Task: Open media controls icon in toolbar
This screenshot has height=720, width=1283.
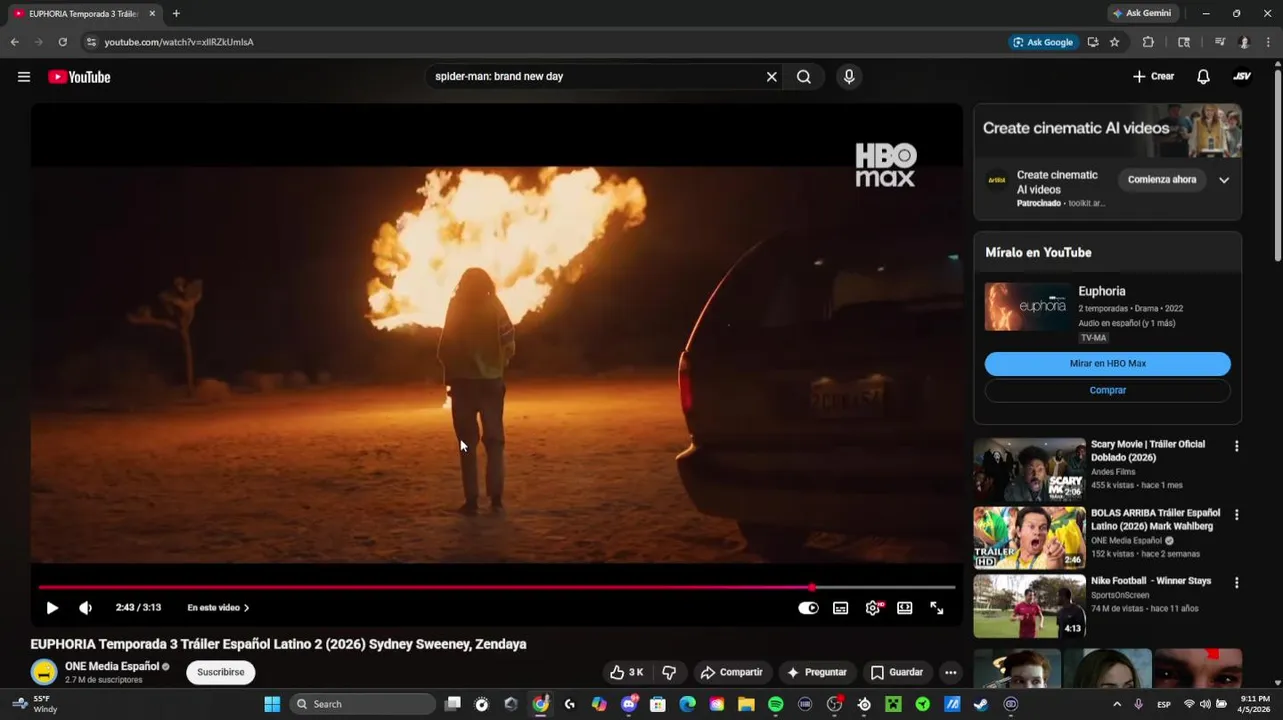Action: pos(1219,42)
